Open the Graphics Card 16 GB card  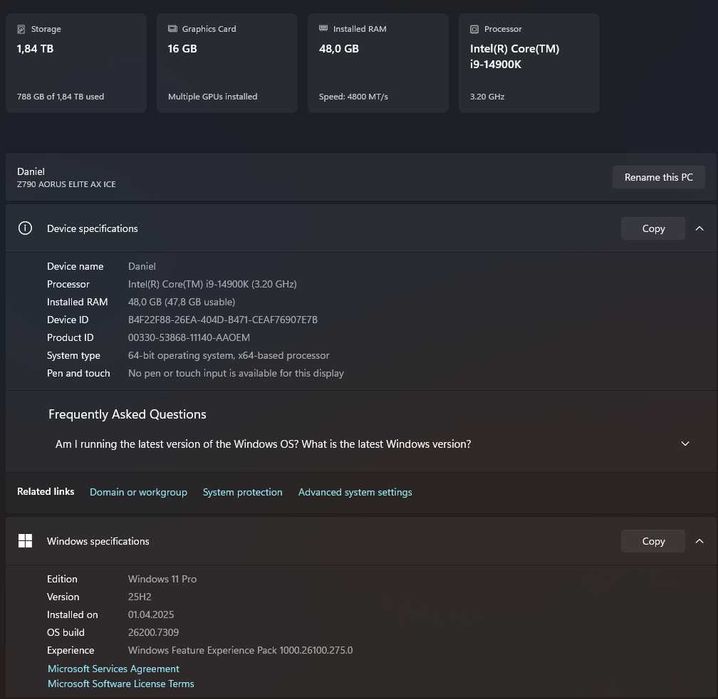pos(227,63)
